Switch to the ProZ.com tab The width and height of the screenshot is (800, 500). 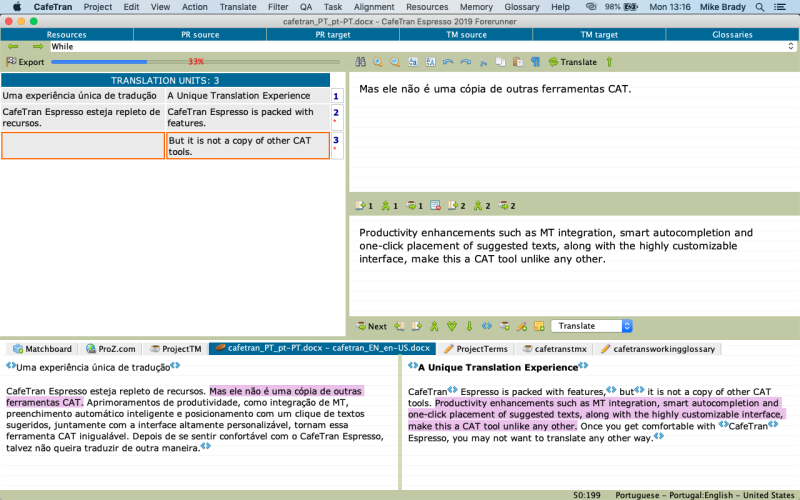click(111, 349)
